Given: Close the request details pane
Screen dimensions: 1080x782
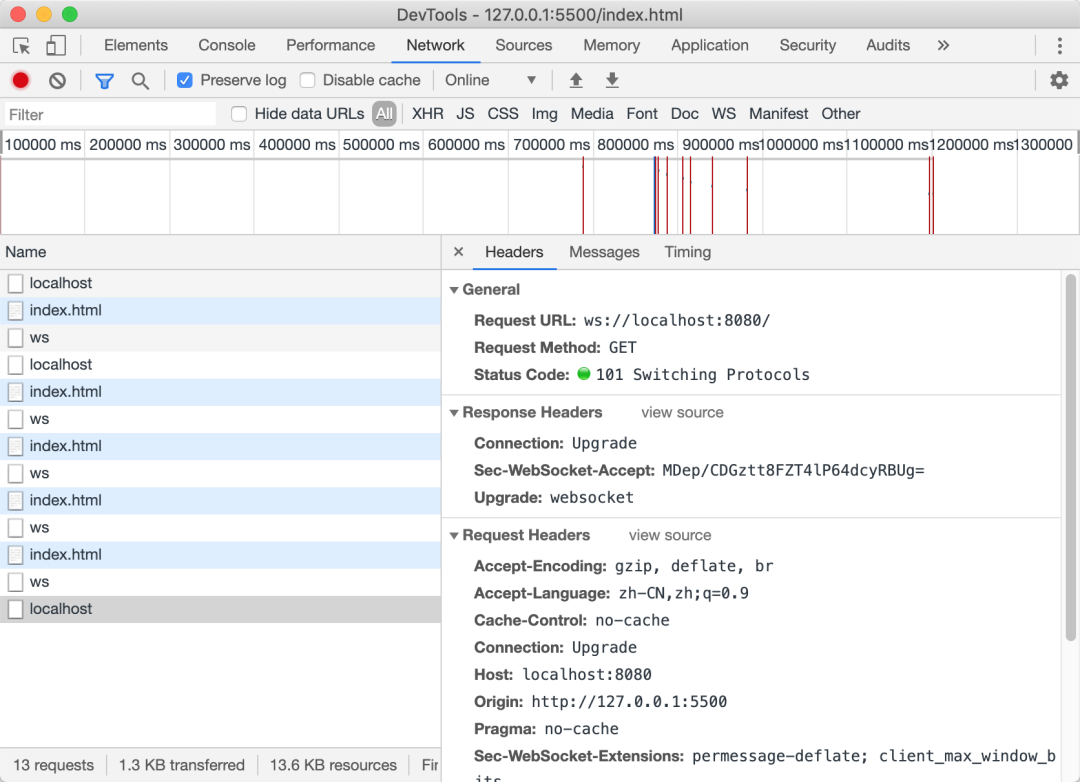Looking at the screenshot, I should 458,252.
